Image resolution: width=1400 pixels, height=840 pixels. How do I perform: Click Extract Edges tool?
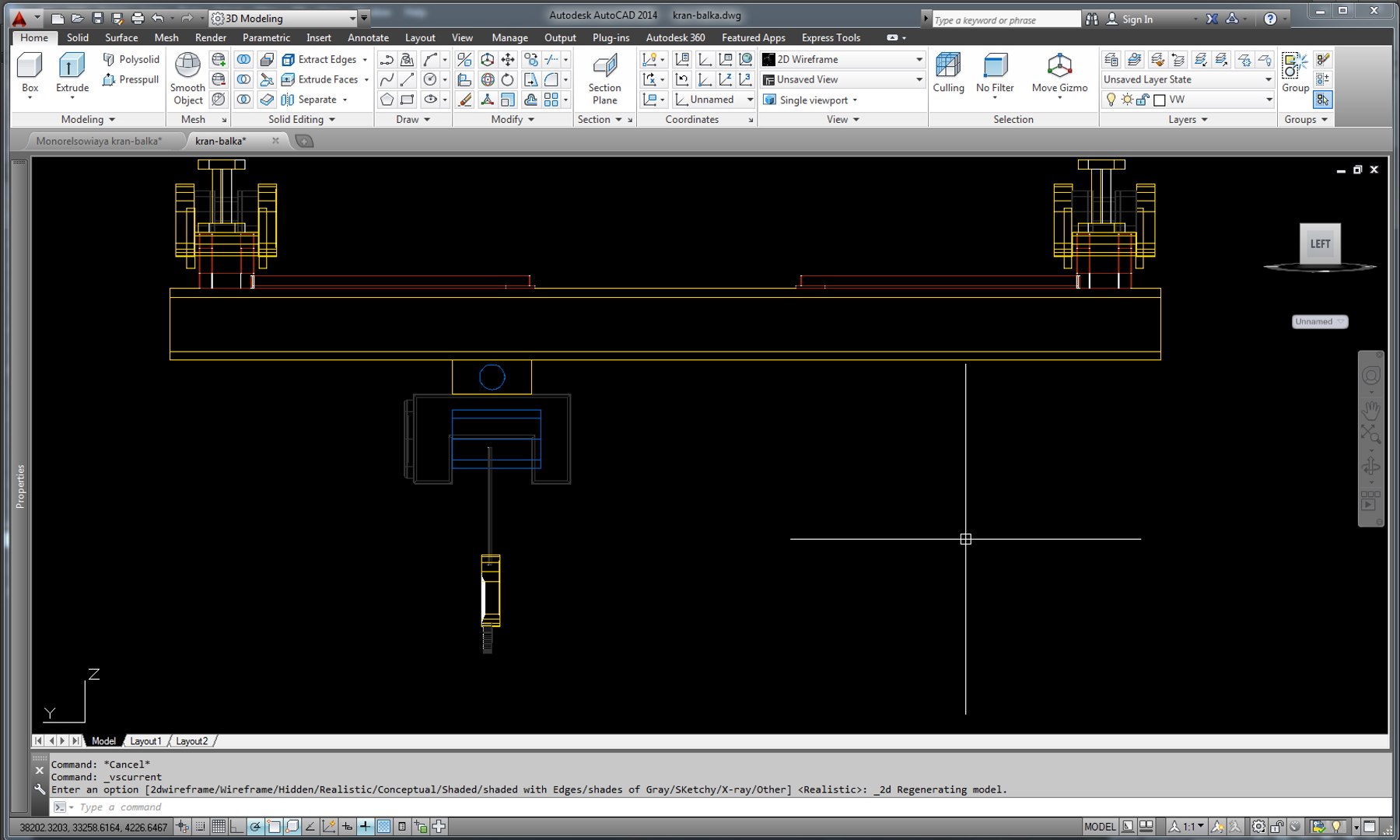324,59
